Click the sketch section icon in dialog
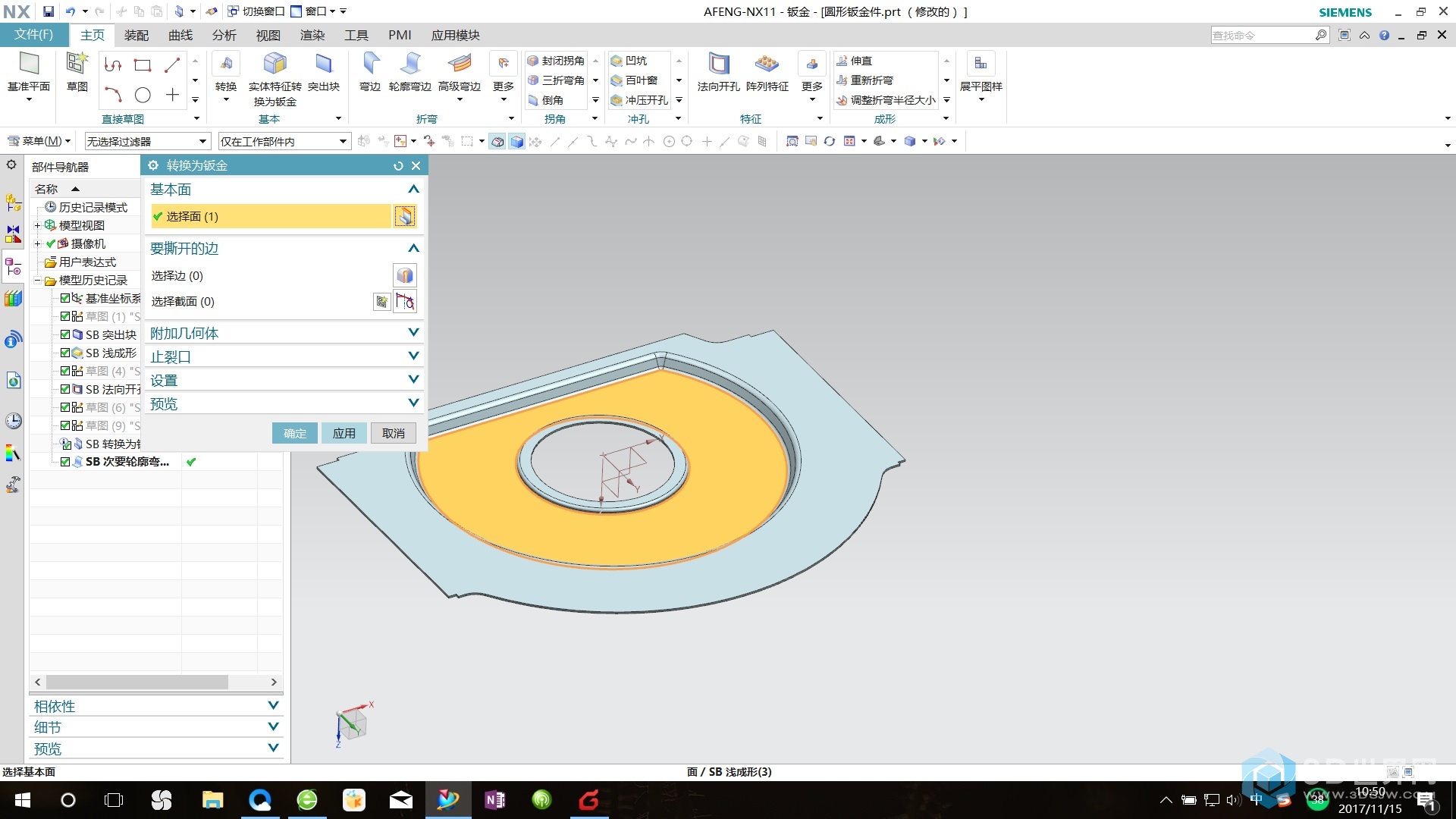 tap(381, 302)
